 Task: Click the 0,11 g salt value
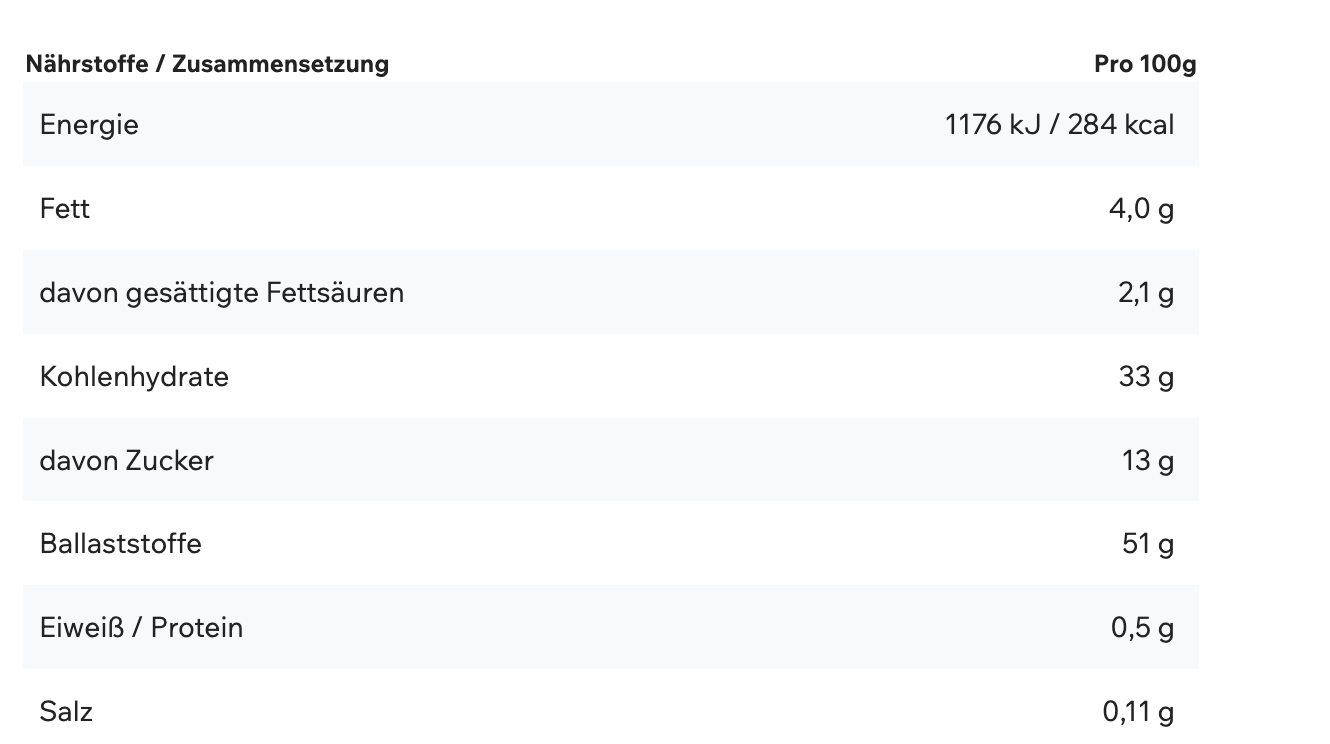(x=1138, y=712)
